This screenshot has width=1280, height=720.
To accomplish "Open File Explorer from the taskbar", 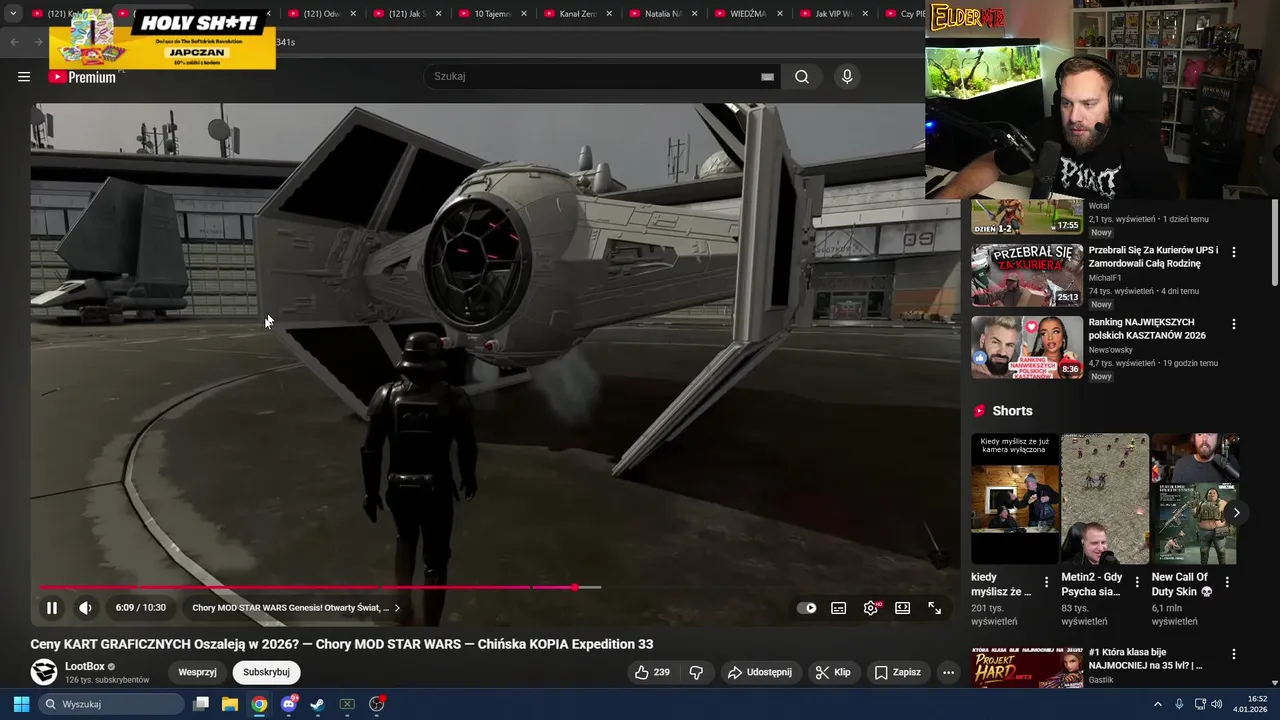I will point(230,704).
